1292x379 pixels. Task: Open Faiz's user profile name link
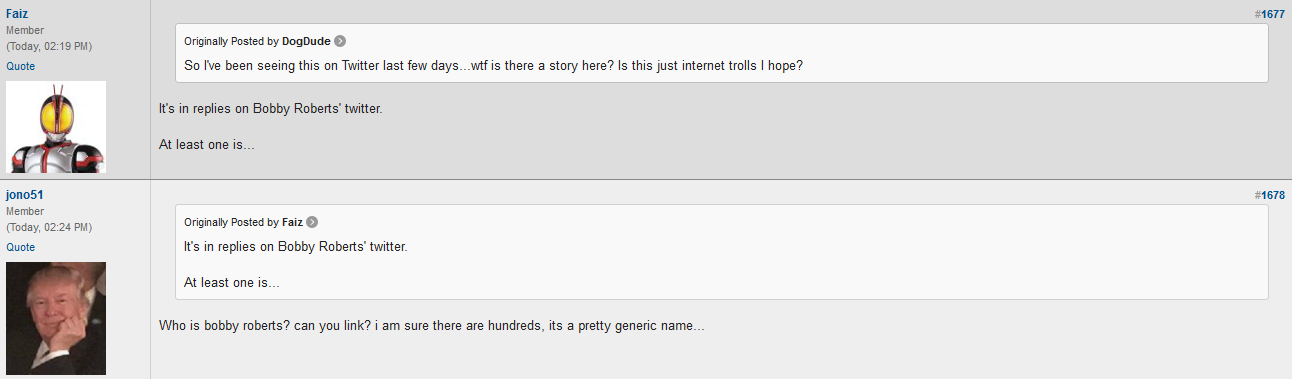(x=17, y=13)
